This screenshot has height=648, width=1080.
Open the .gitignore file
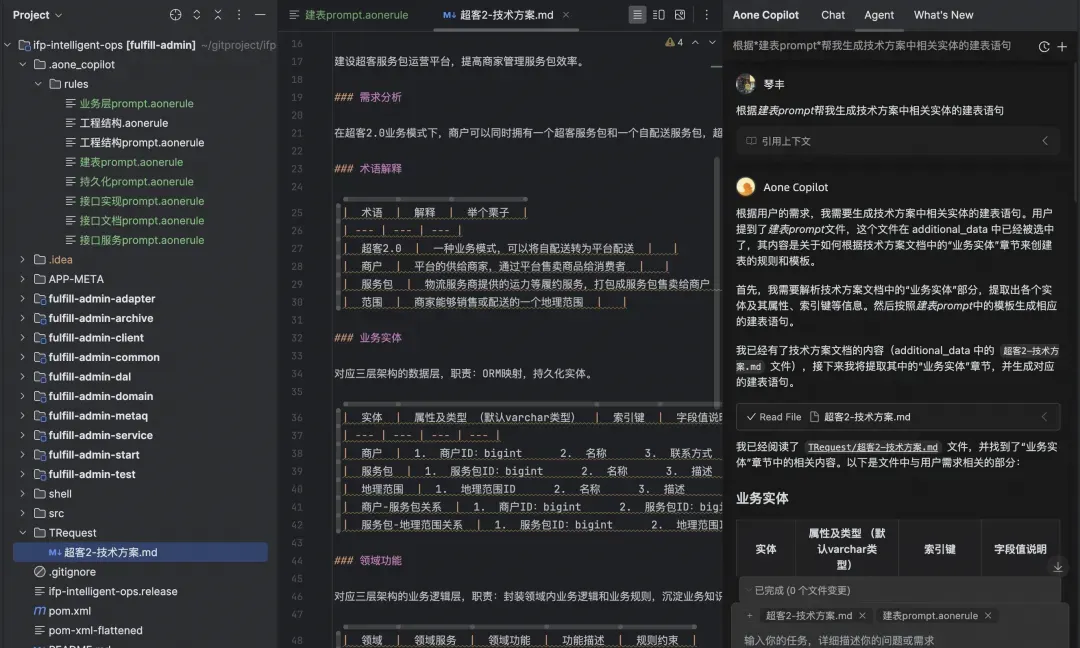click(x=72, y=572)
